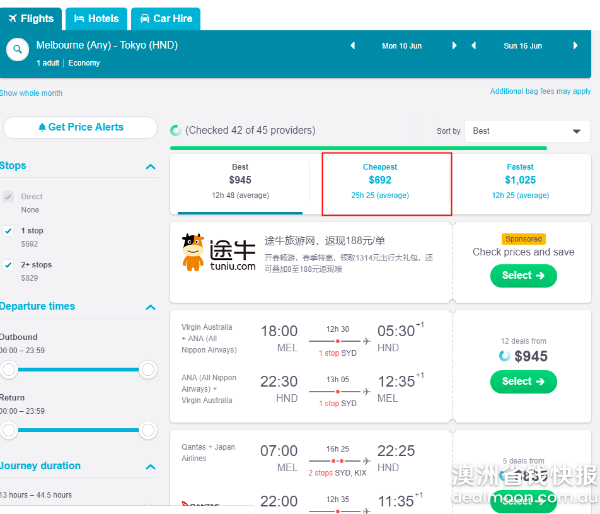Click the Outbound slider right handle
The height and width of the screenshot is (514, 600).
click(148, 370)
